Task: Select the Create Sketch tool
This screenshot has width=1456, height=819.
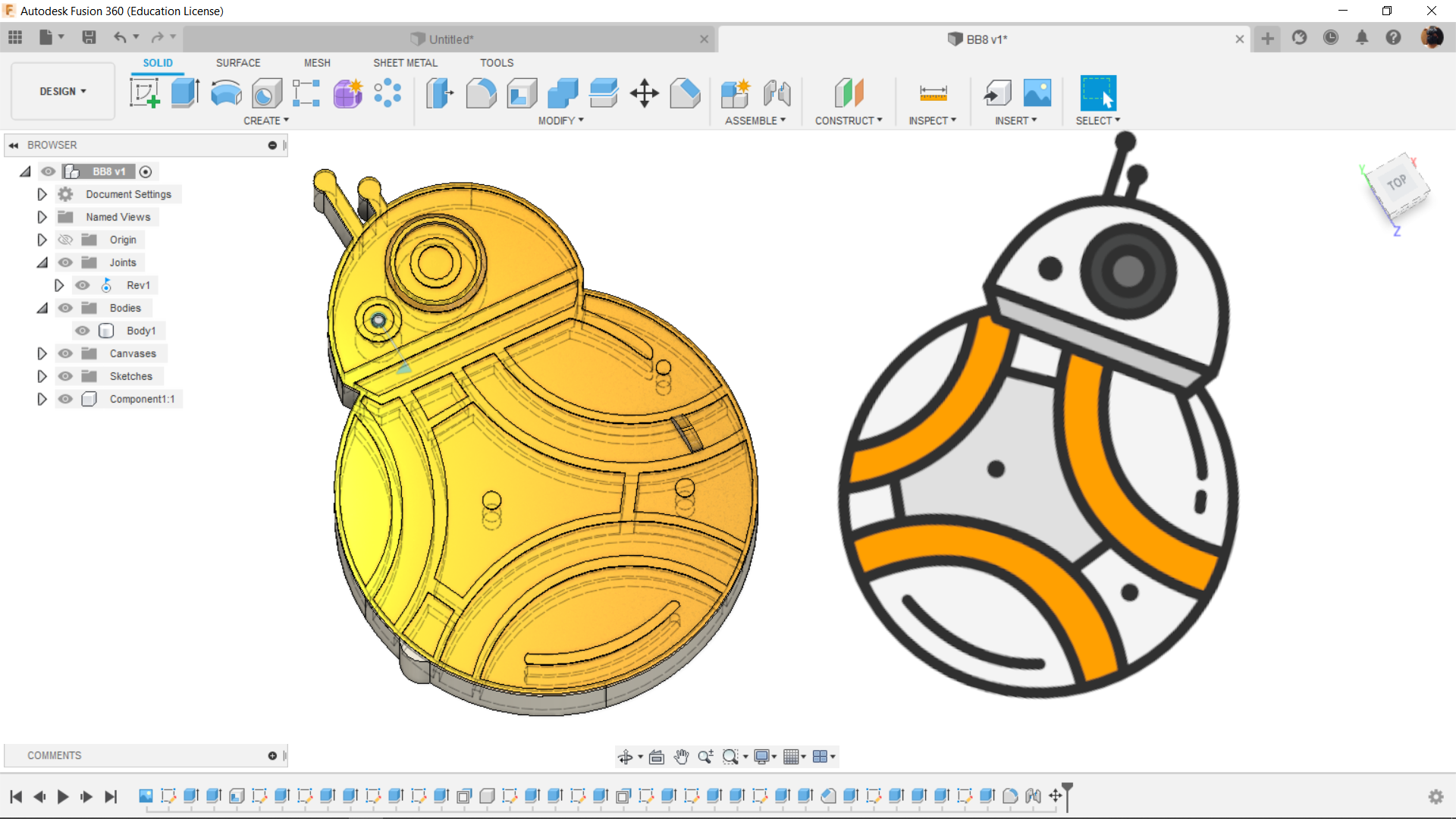Action: pyautogui.click(x=144, y=93)
